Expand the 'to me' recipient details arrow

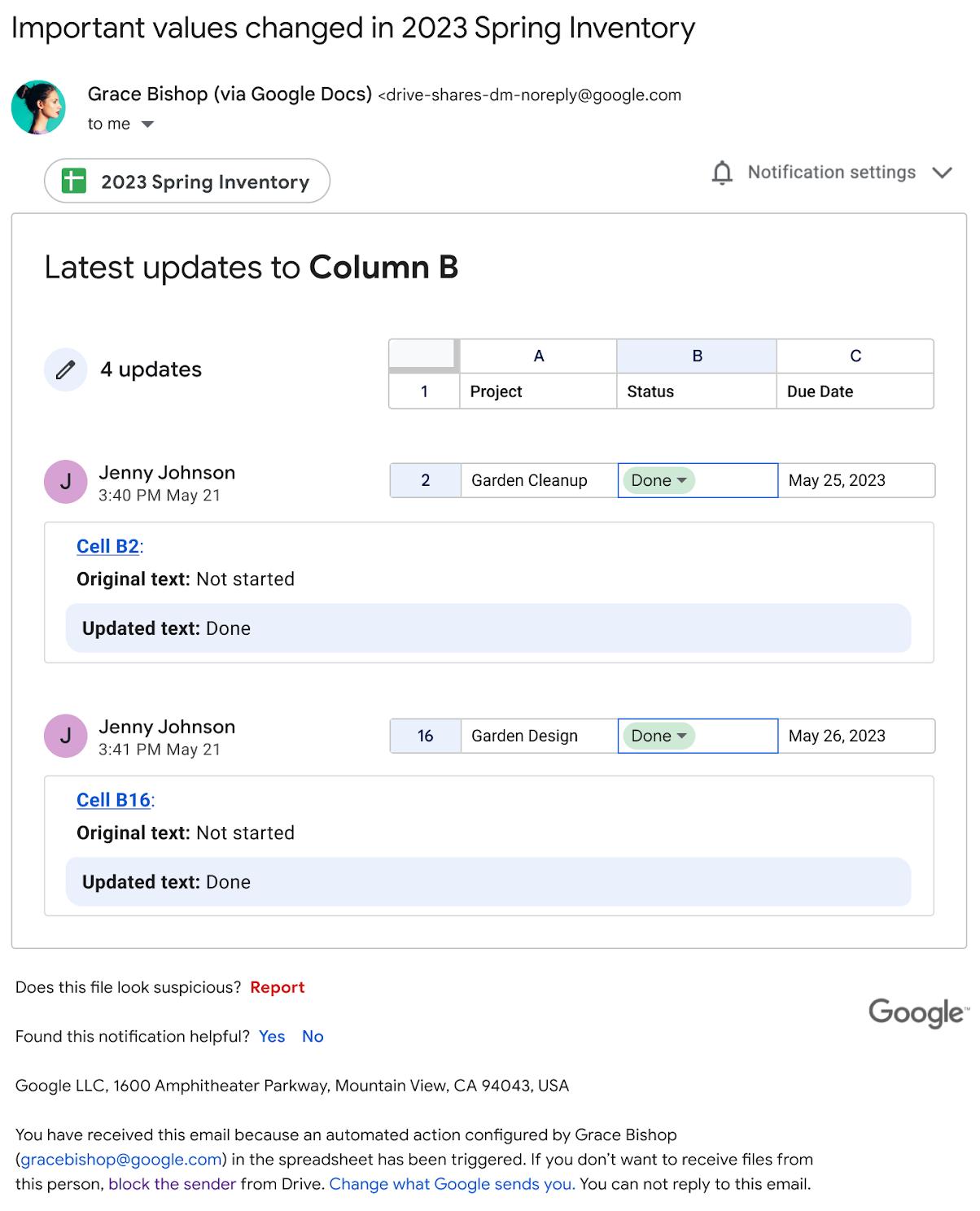pos(147,125)
